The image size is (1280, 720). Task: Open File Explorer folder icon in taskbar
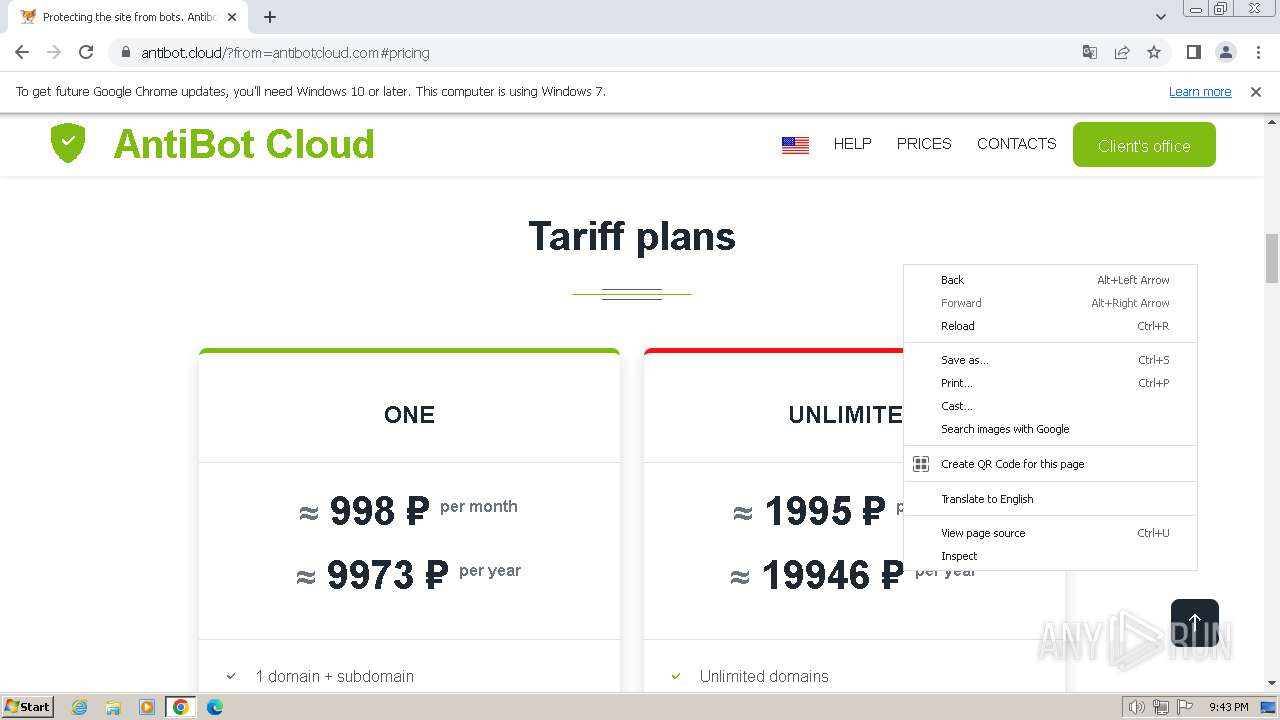(113, 707)
